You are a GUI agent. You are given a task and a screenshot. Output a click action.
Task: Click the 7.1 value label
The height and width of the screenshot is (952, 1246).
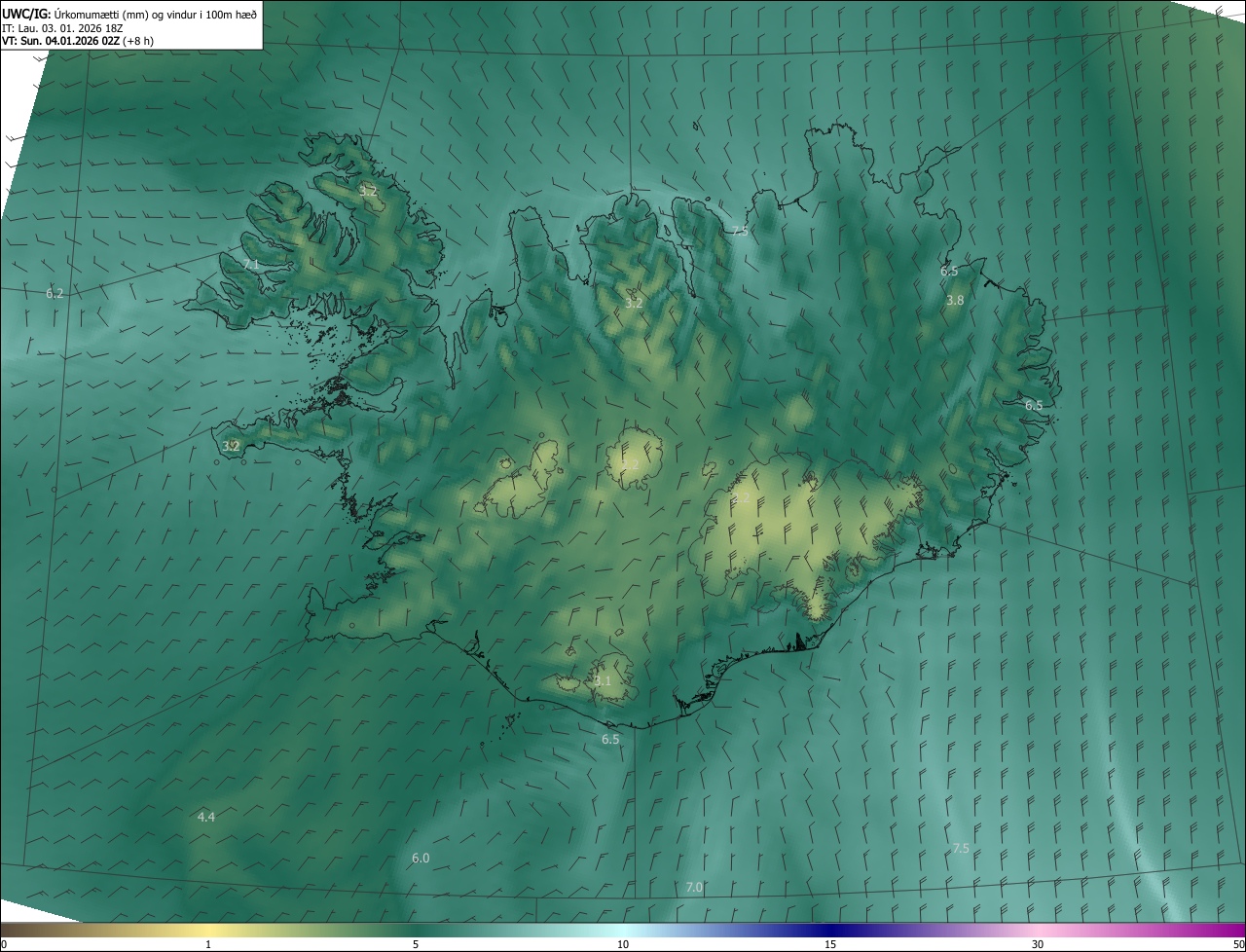pyautogui.click(x=251, y=265)
